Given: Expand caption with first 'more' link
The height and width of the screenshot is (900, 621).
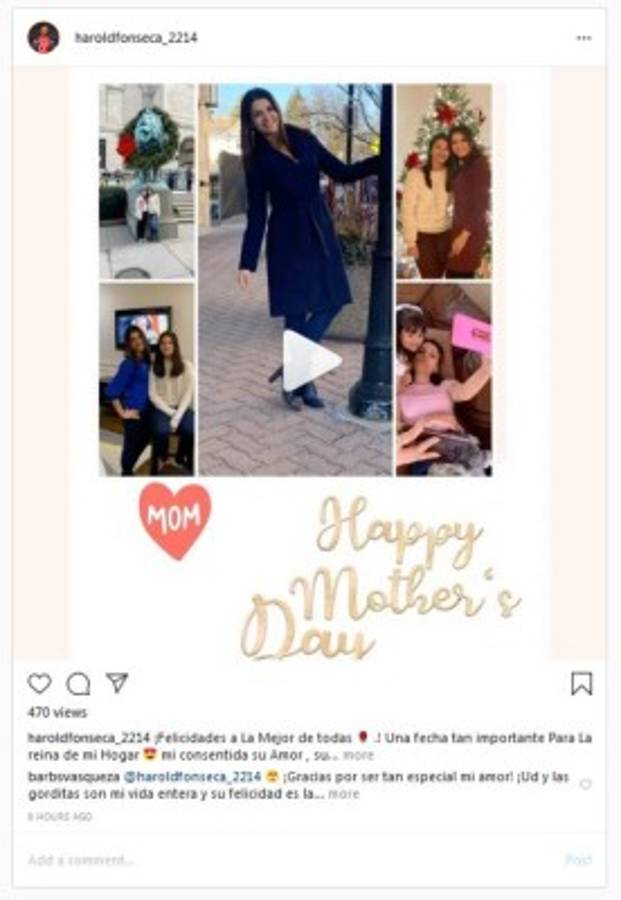Looking at the screenshot, I should coord(358,755).
